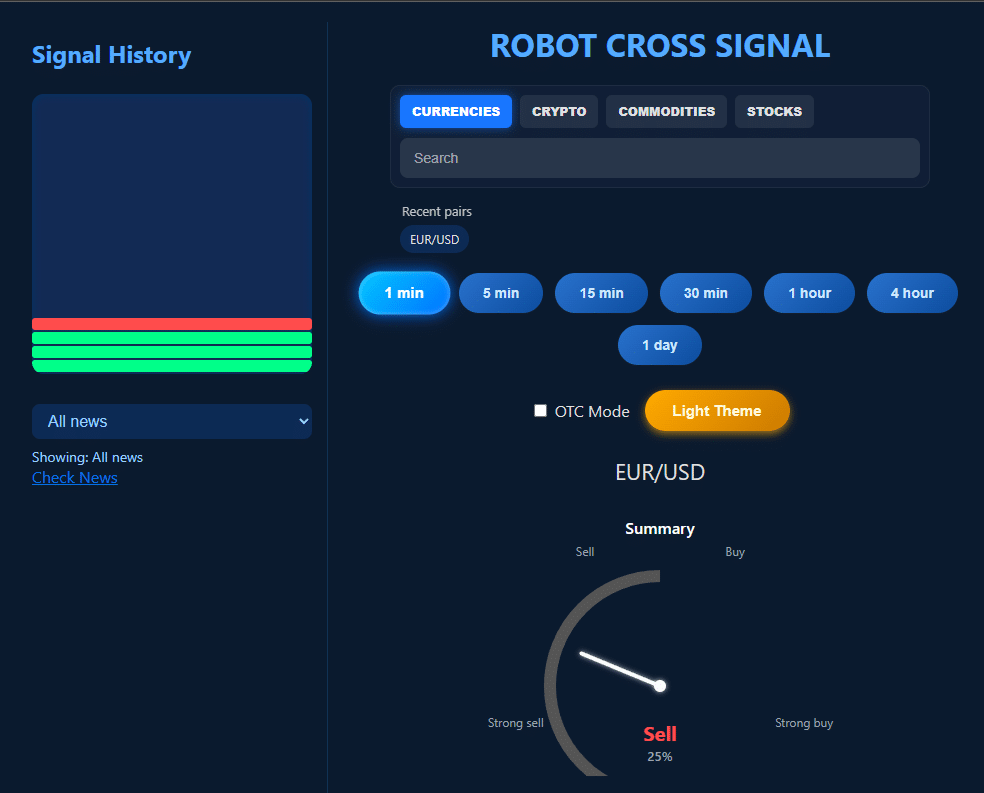Choose the 15 min timeframe
Screen dimensions: 984x793
601,292
